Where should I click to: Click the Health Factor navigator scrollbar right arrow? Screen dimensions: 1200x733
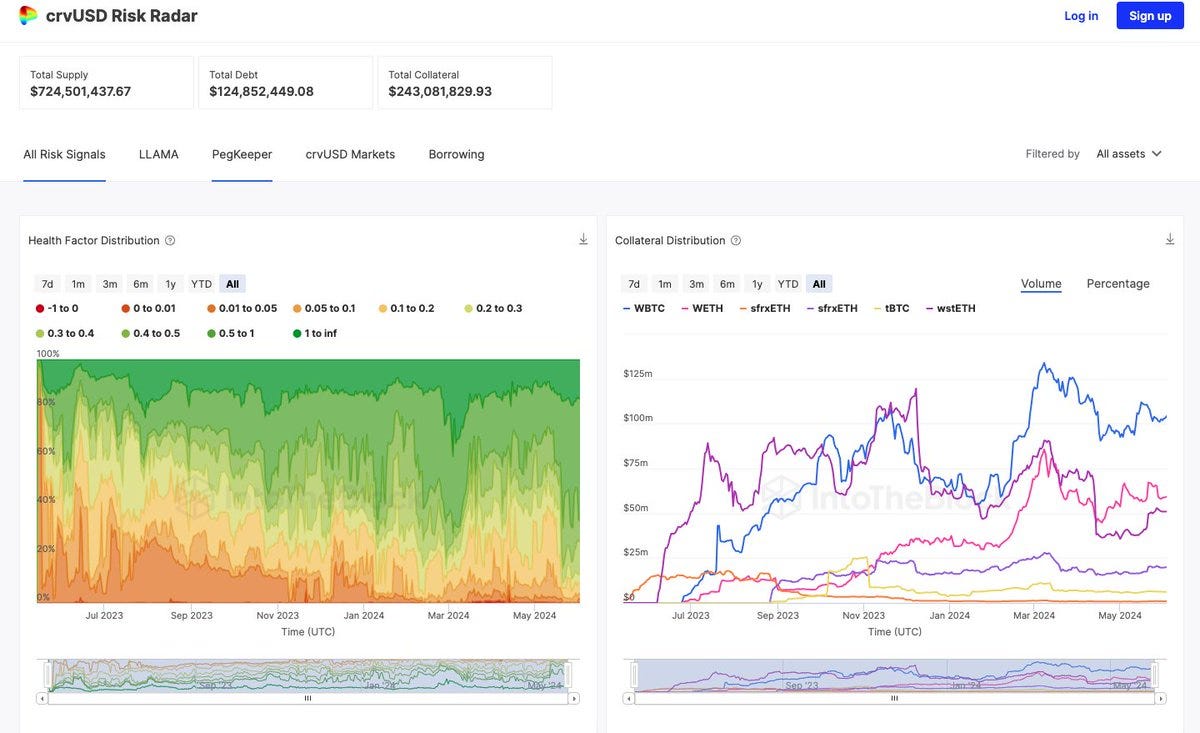pos(573,699)
